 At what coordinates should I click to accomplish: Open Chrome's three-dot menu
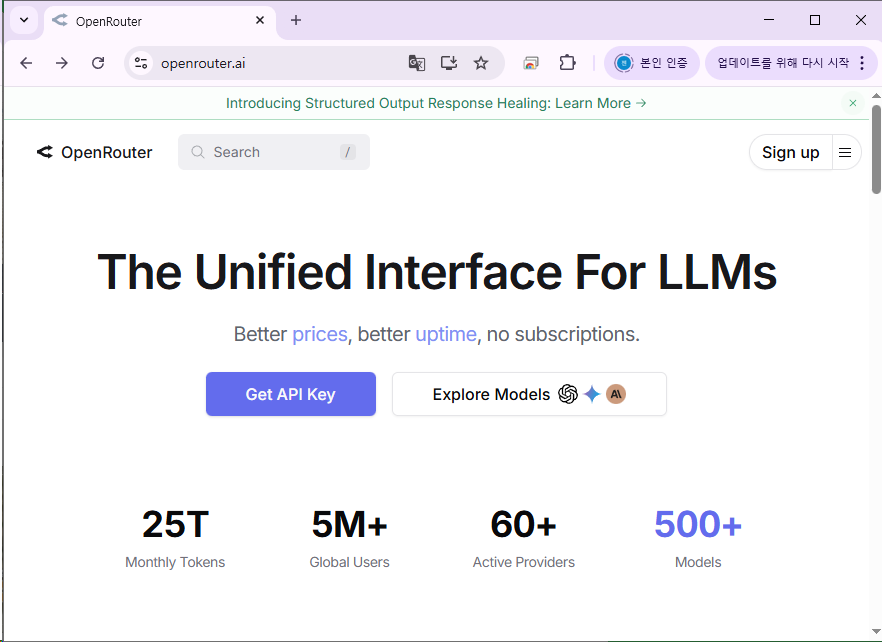click(x=862, y=63)
